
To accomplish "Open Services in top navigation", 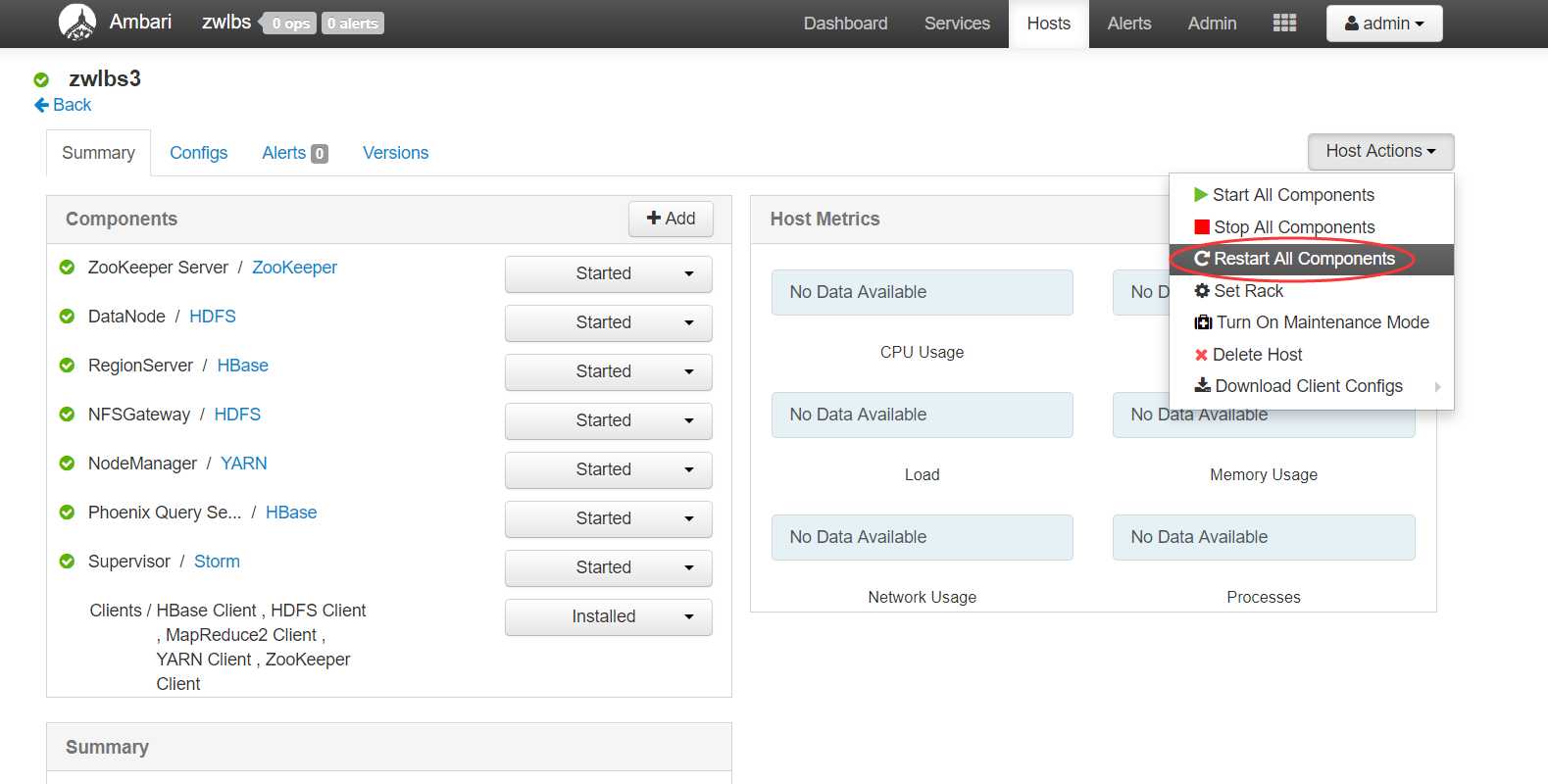I will [957, 24].
